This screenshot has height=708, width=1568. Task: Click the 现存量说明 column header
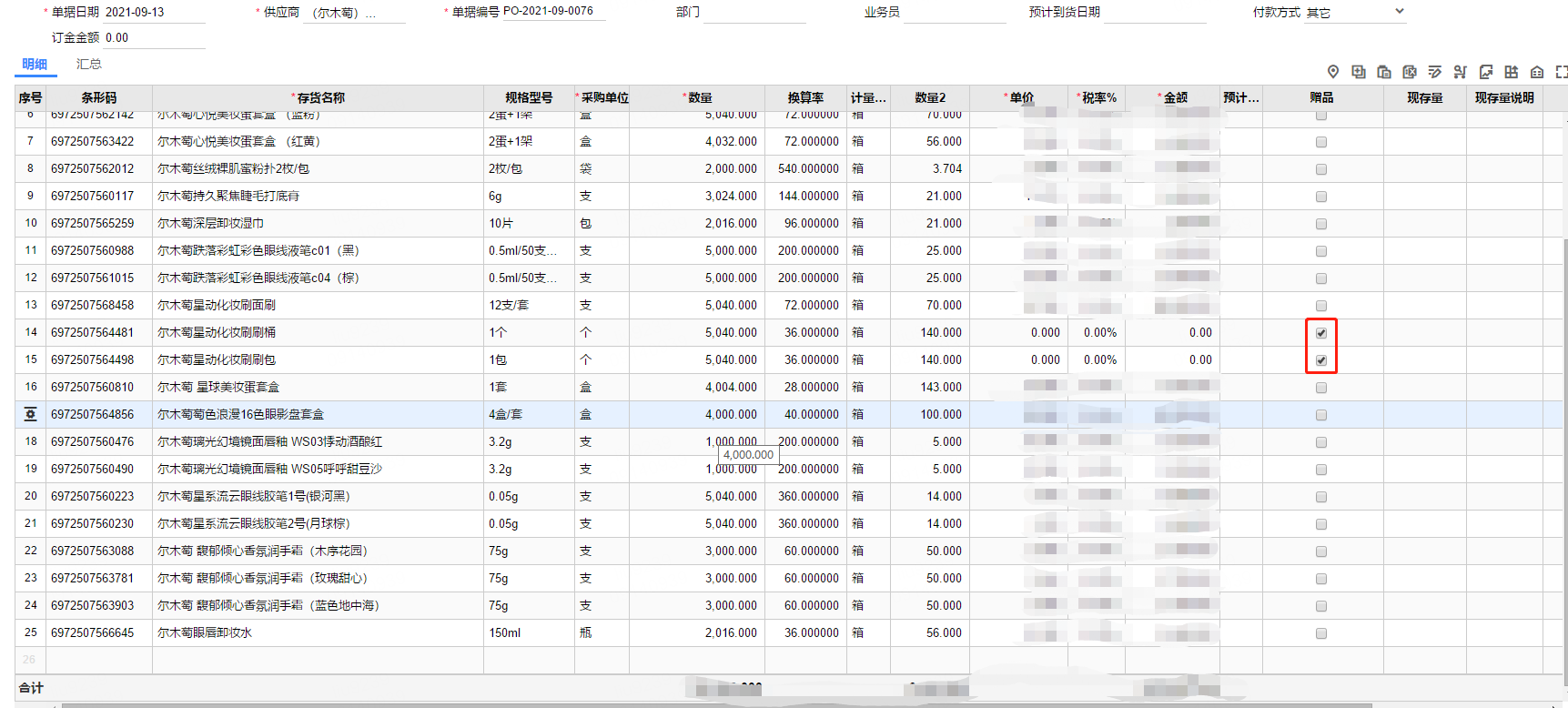tap(1504, 97)
